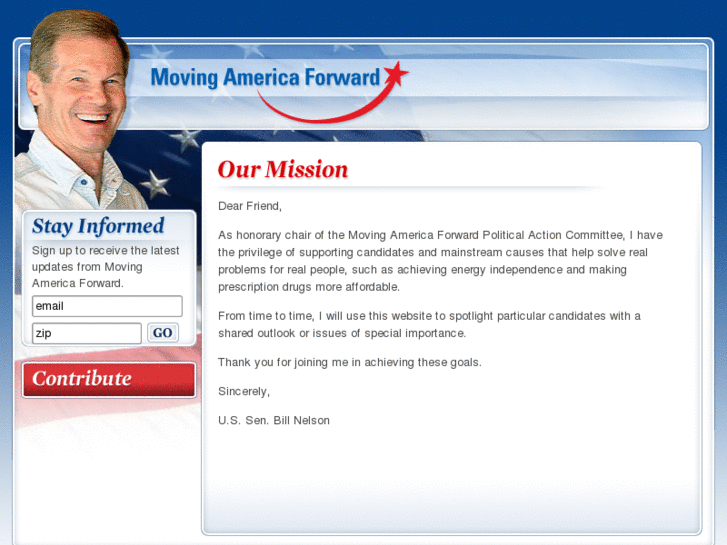
Task: Click the "Dear Friend," greeting line
Action: click(x=250, y=206)
